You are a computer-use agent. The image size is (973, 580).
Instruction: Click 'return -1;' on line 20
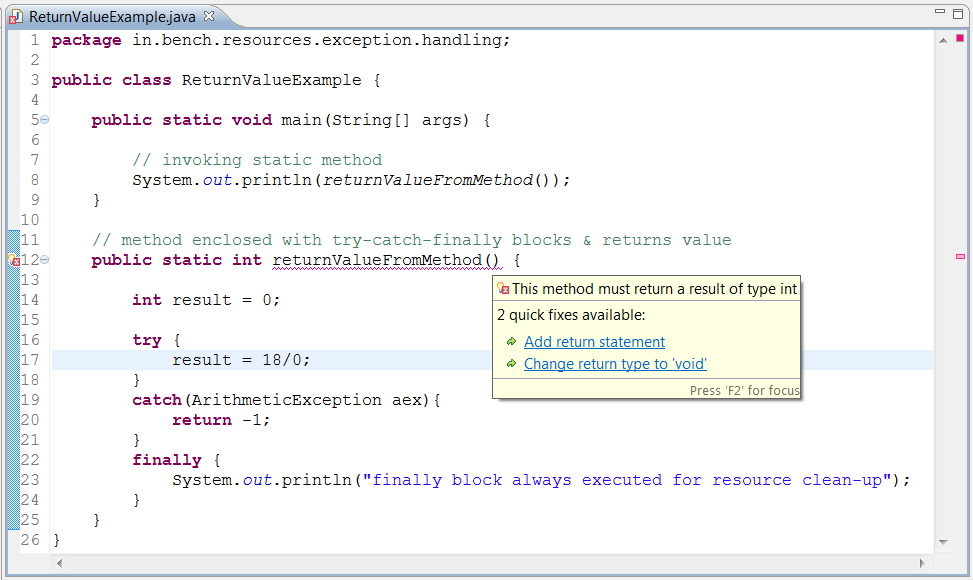221,420
